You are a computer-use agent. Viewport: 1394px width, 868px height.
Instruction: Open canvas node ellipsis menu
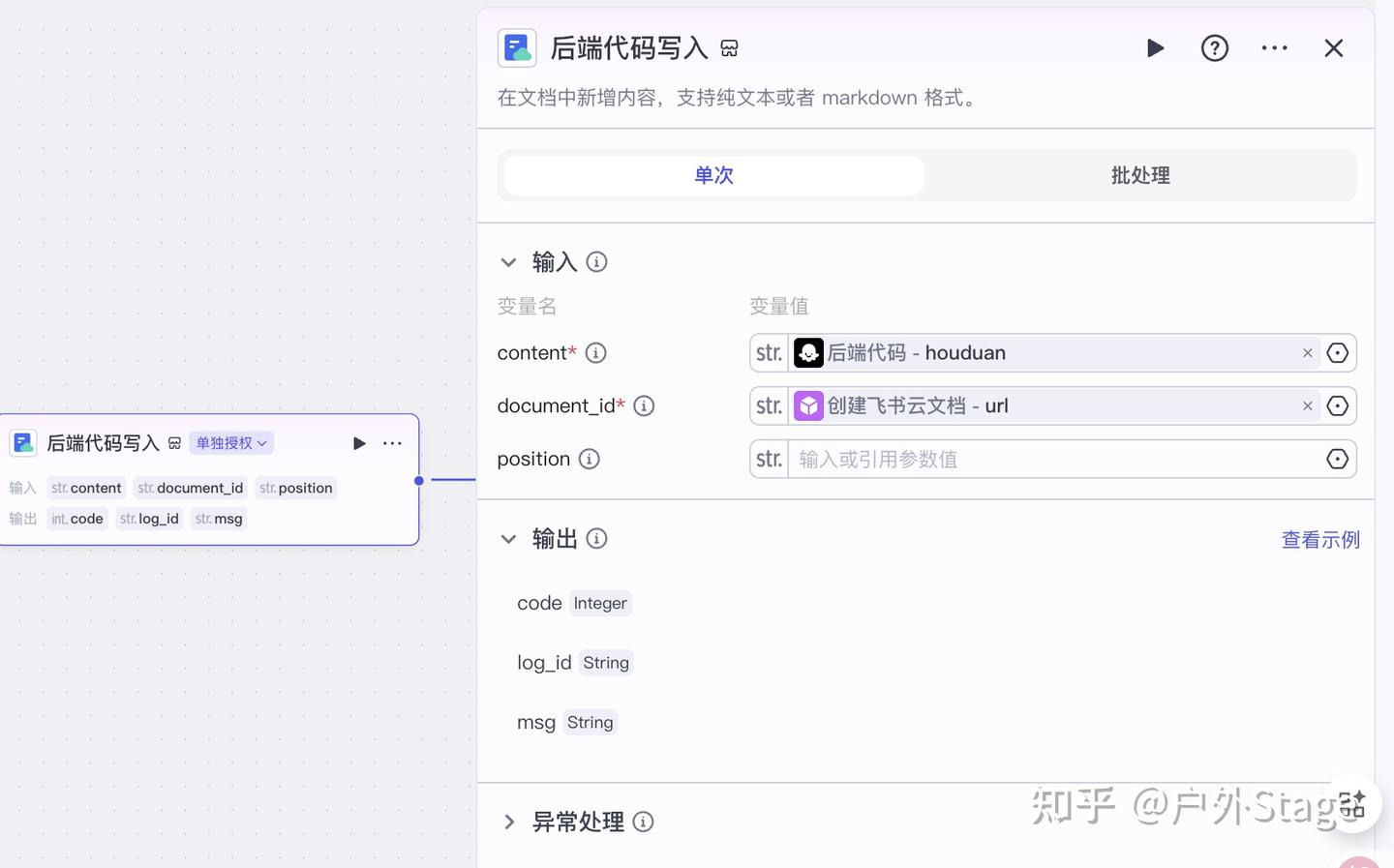(392, 443)
